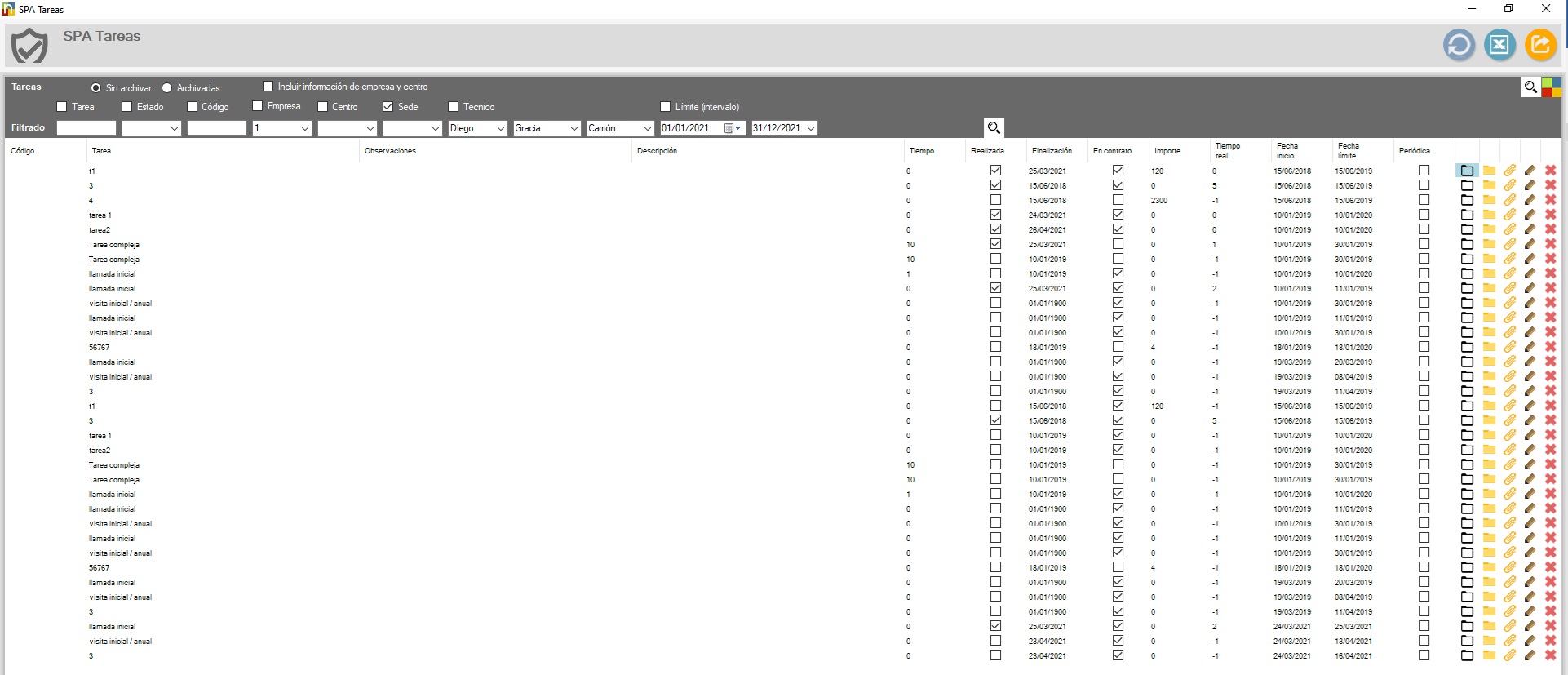
Task: Click the first Filtrado text input field
Action: tap(86, 128)
